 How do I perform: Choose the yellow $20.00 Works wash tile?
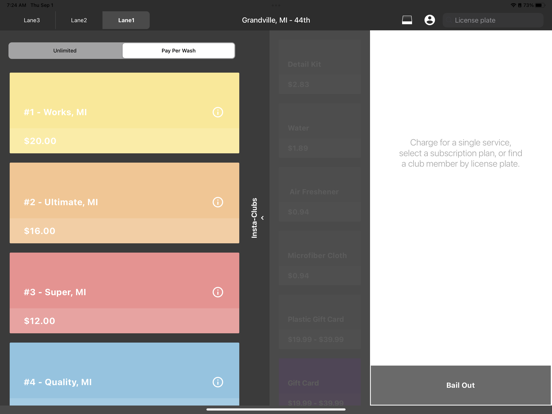pos(124,113)
